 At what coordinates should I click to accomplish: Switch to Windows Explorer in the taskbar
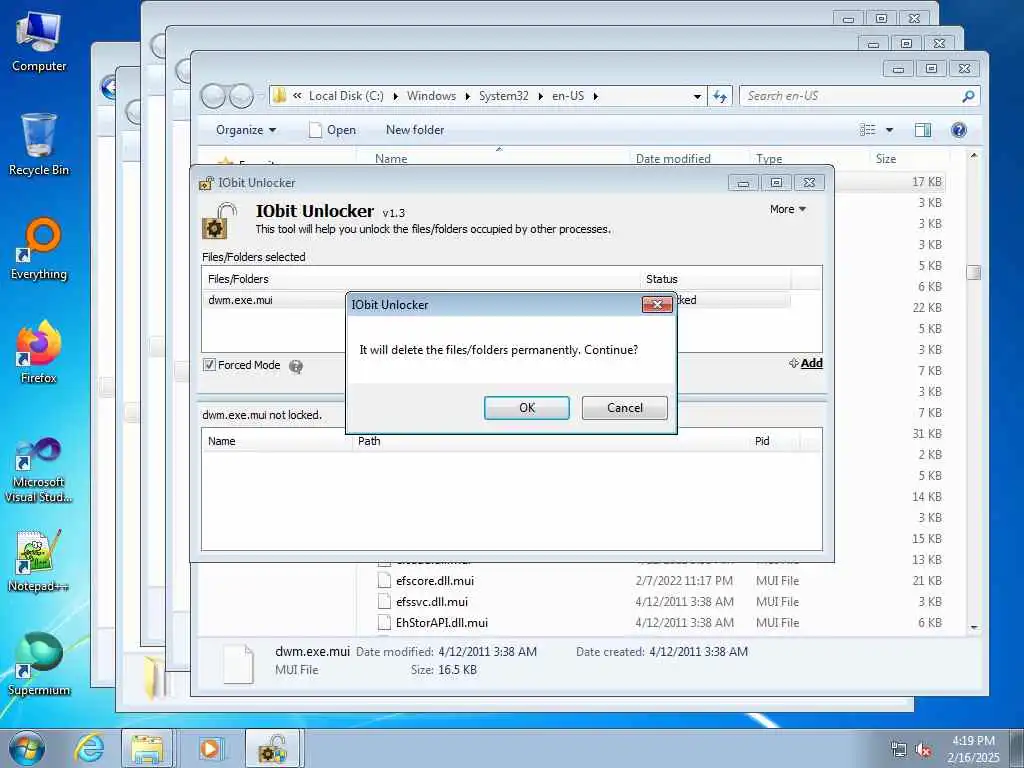pos(147,748)
